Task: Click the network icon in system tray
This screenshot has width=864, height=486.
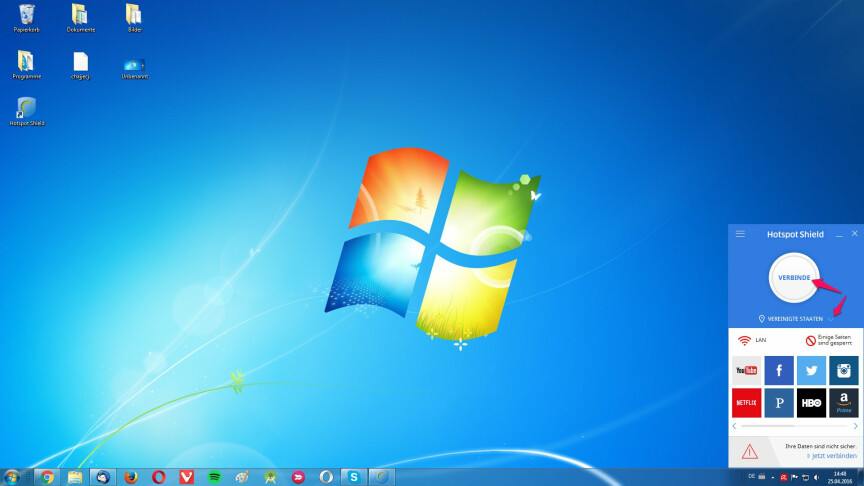Action: pos(805,478)
